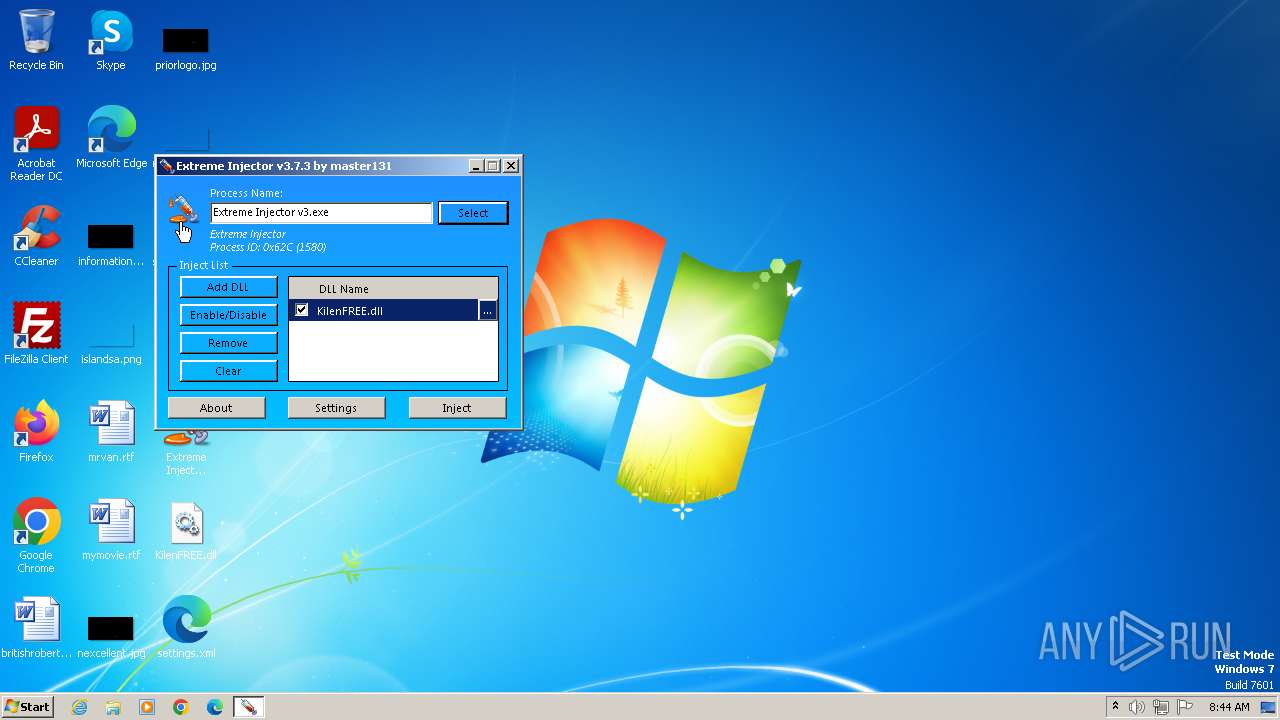The image size is (1280, 720).
Task: Open the Recycle Bin desktop icon
Action: 36,40
